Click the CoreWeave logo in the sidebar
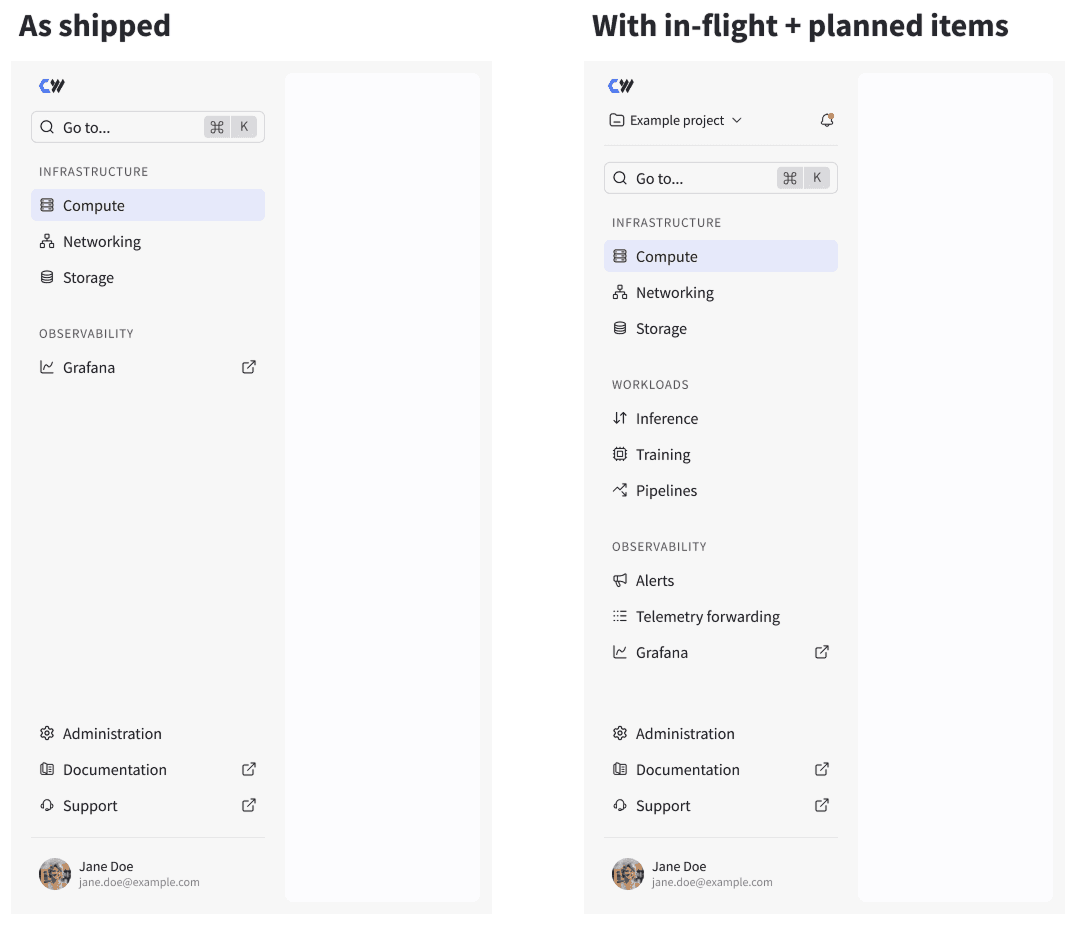 pyautogui.click(x=620, y=86)
